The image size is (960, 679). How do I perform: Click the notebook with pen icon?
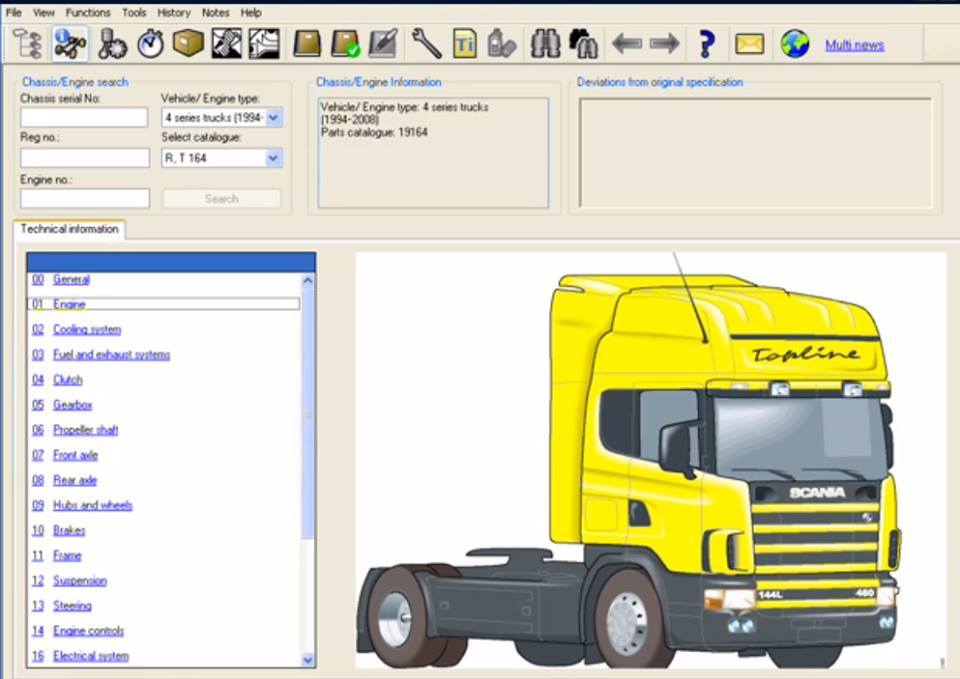click(x=383, y=44)
